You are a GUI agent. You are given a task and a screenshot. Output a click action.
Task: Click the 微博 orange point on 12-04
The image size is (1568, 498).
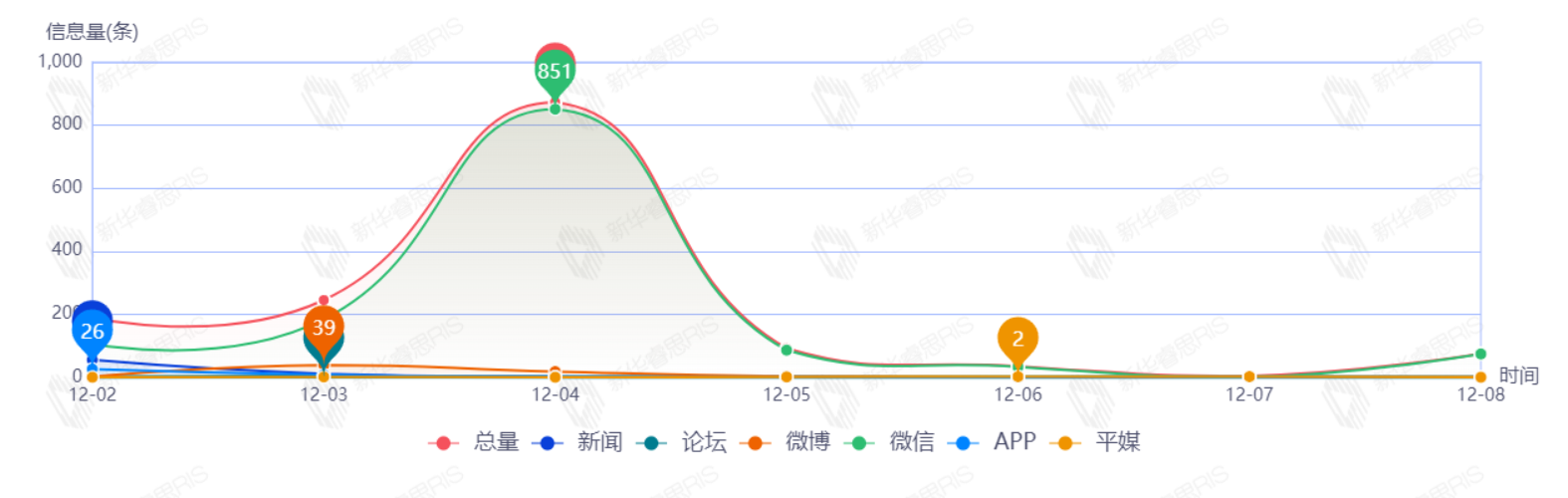(555, 372)
